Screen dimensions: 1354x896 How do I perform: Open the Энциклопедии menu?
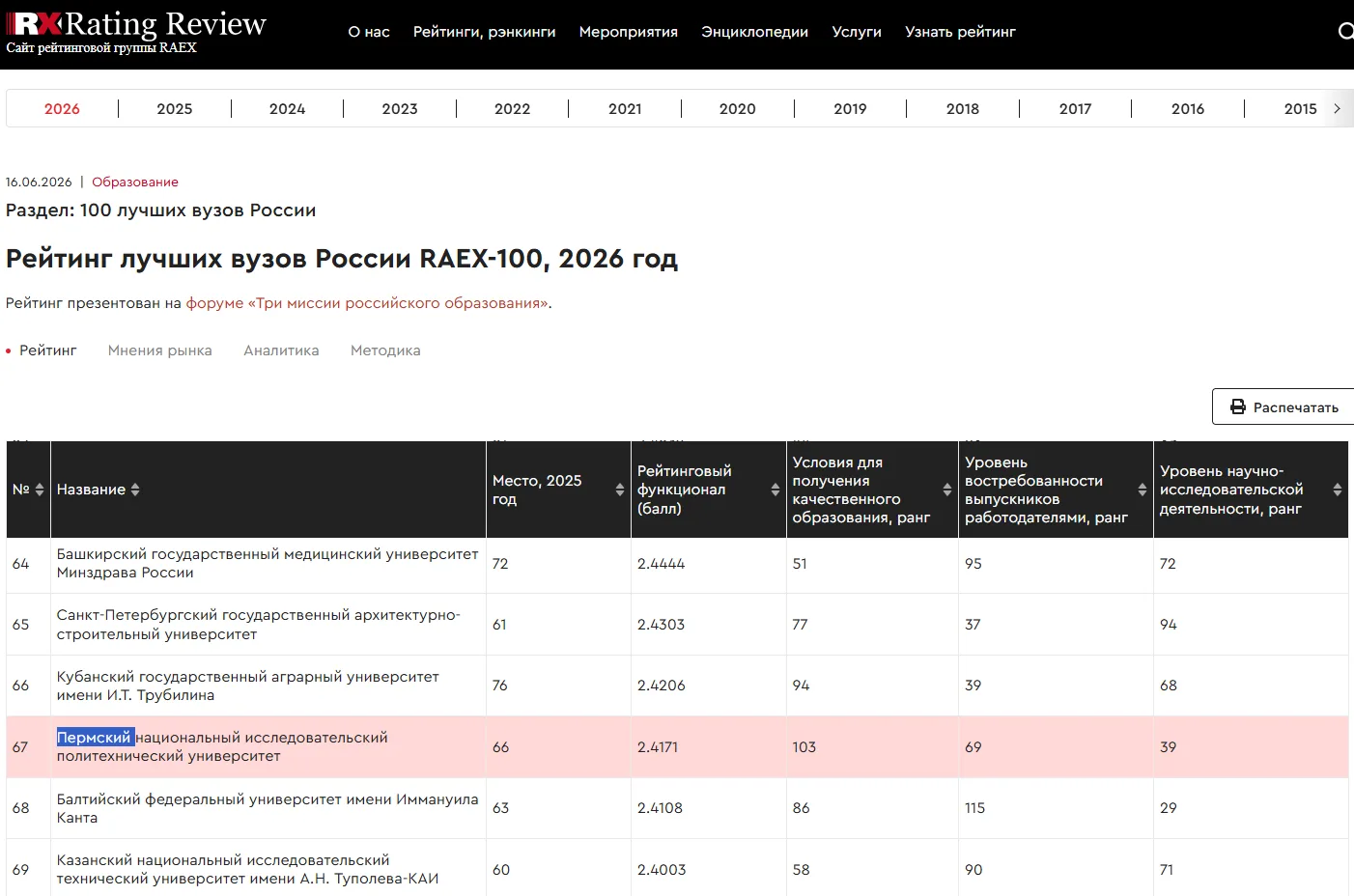pyautogui.click(x=755, y=32)
